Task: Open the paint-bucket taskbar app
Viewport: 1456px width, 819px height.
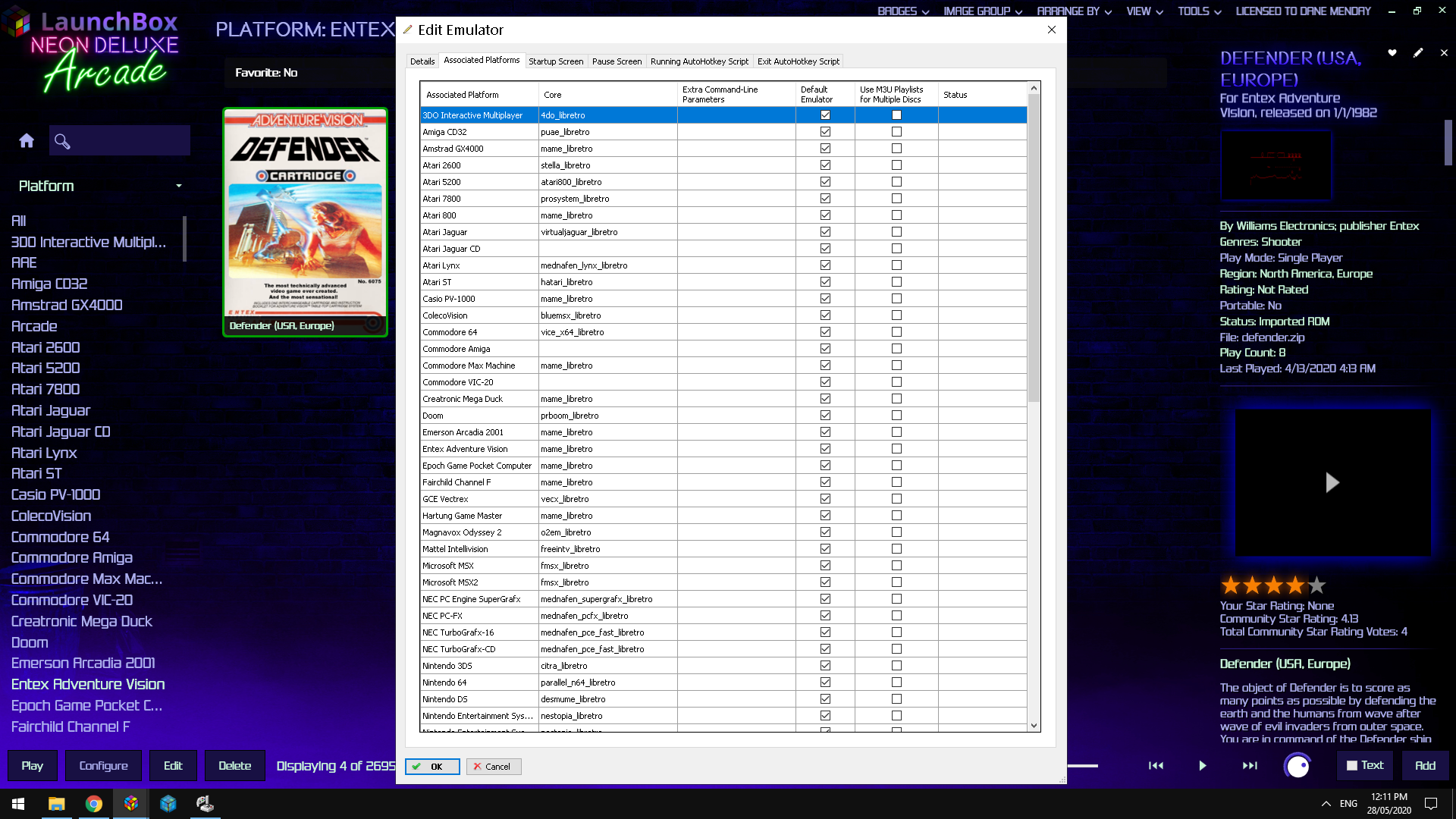Action: (x=205, y=804)
